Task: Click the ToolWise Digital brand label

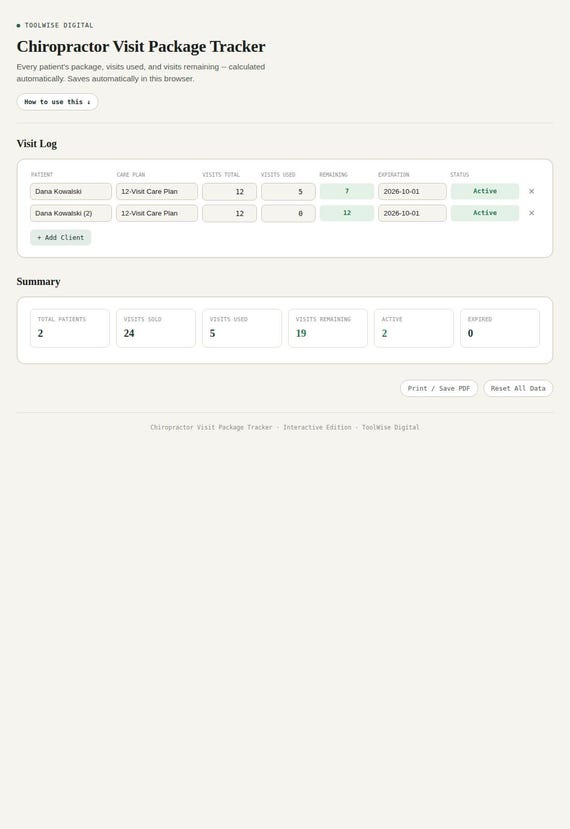Action: [59, 25]
